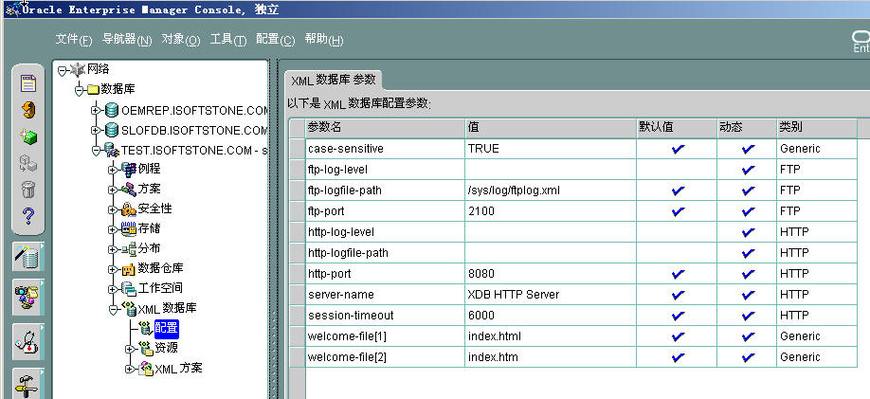This screenshot has width=870, height=399.
Task: Click the folder icon beside 数据库
Action: pyautogui.click(x=93, y=89)
